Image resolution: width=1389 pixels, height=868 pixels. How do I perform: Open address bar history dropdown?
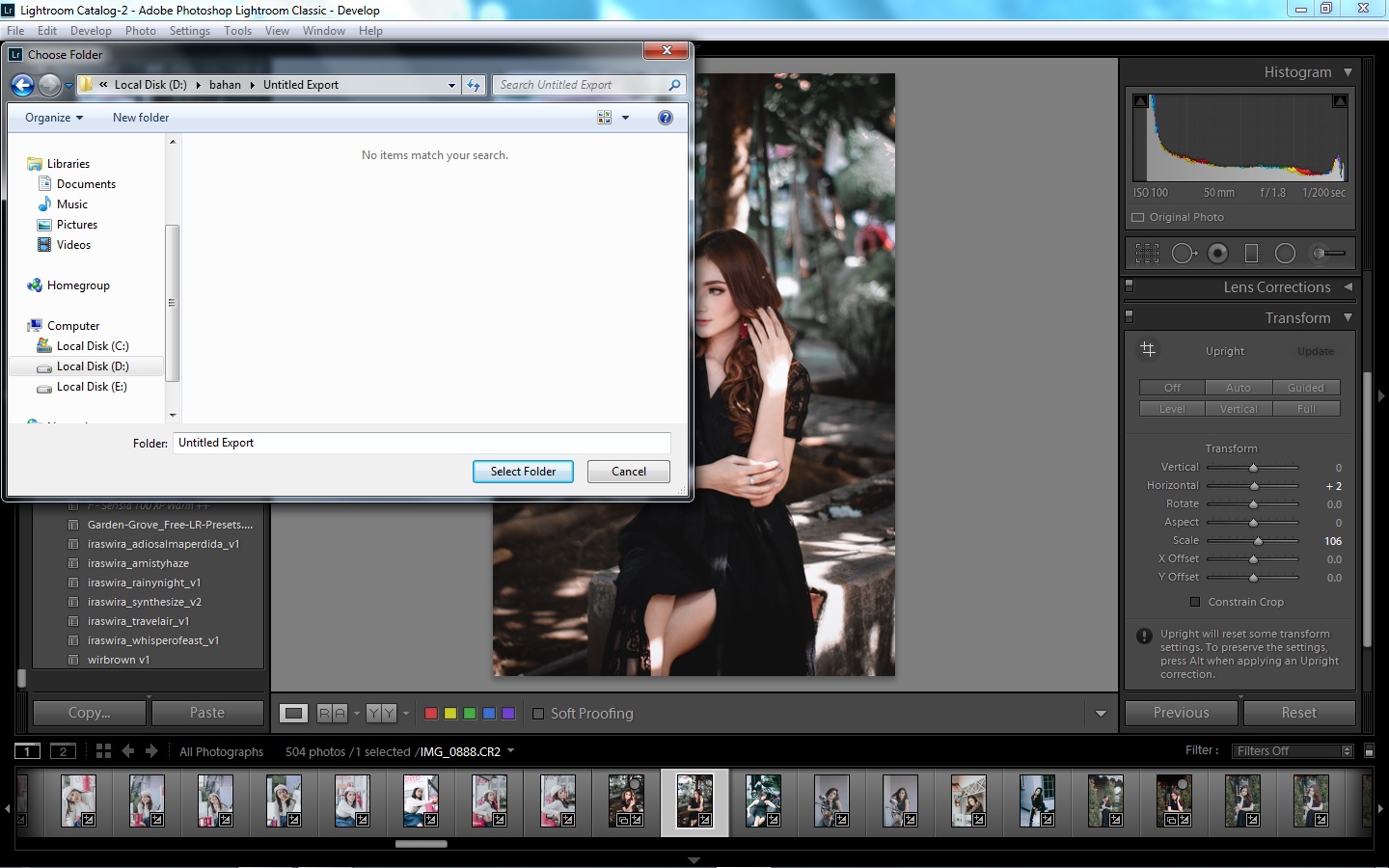[x=451, y=85]
